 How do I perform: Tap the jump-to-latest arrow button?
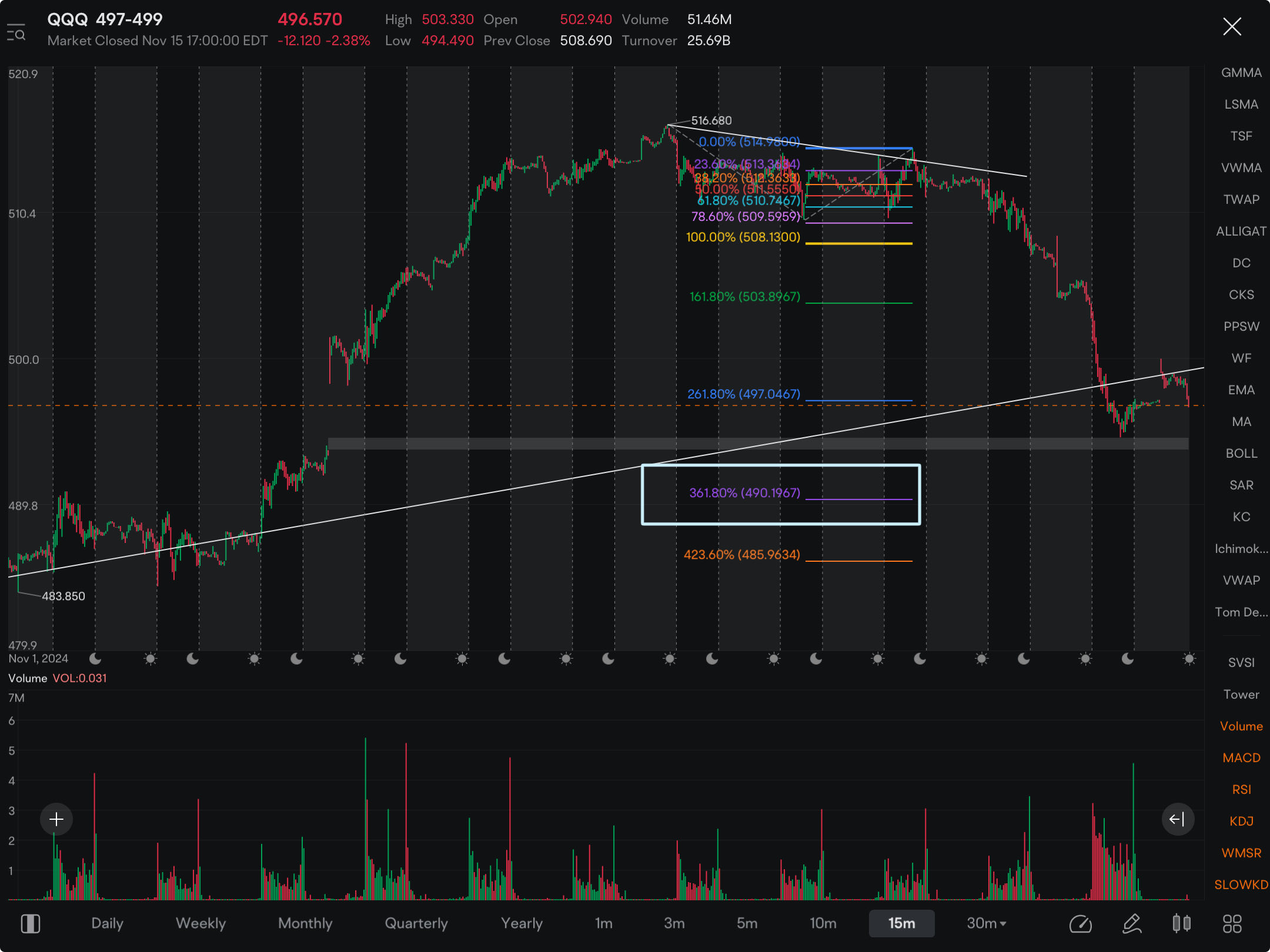click(x=1178, y=819)
